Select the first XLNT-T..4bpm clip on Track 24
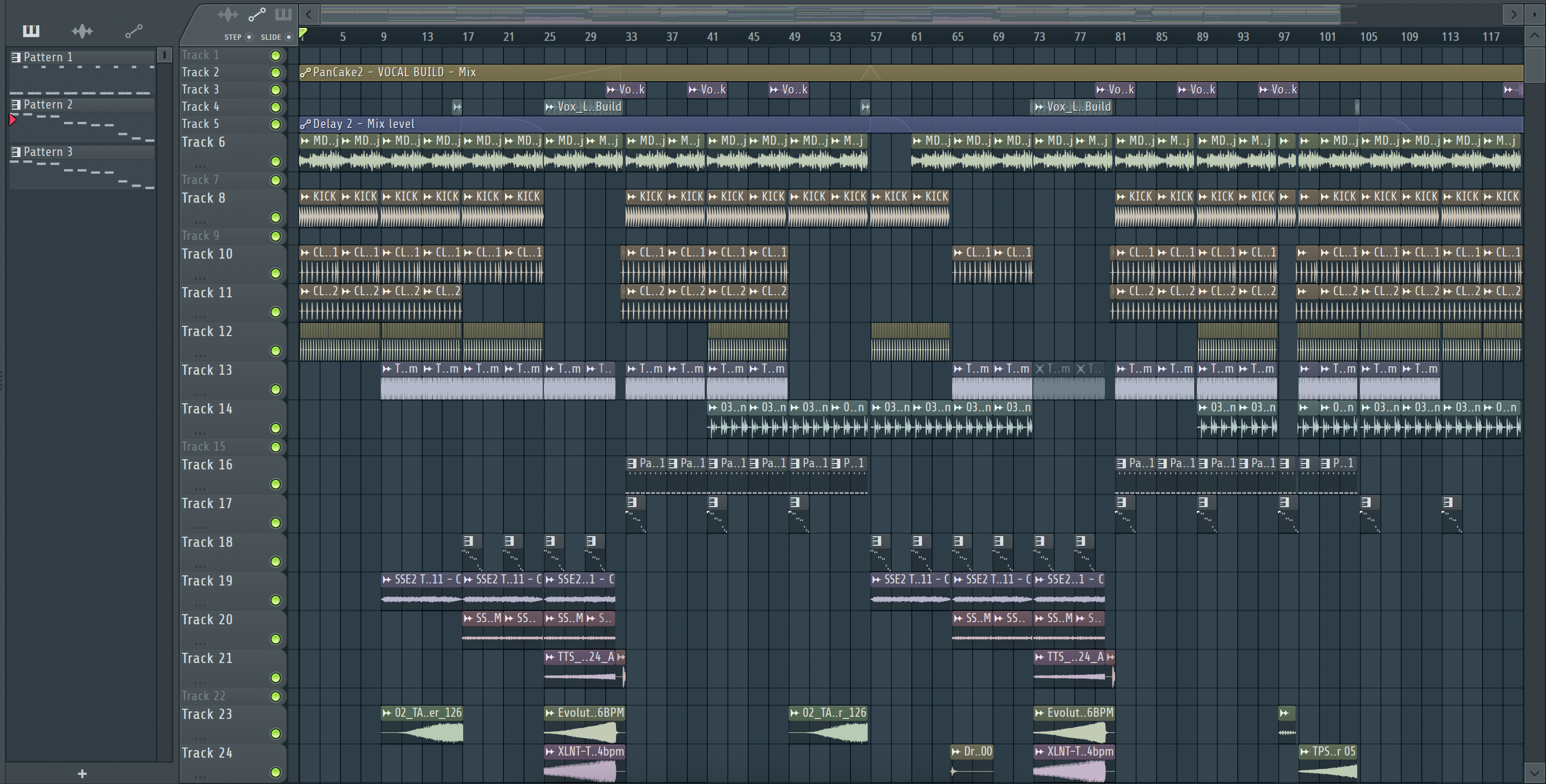This screenshot has height=784, width=1546. (x=585, y=763)
